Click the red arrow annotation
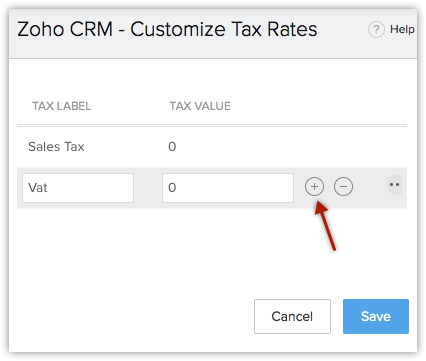The image size is (426, 361). coord(325,226)
